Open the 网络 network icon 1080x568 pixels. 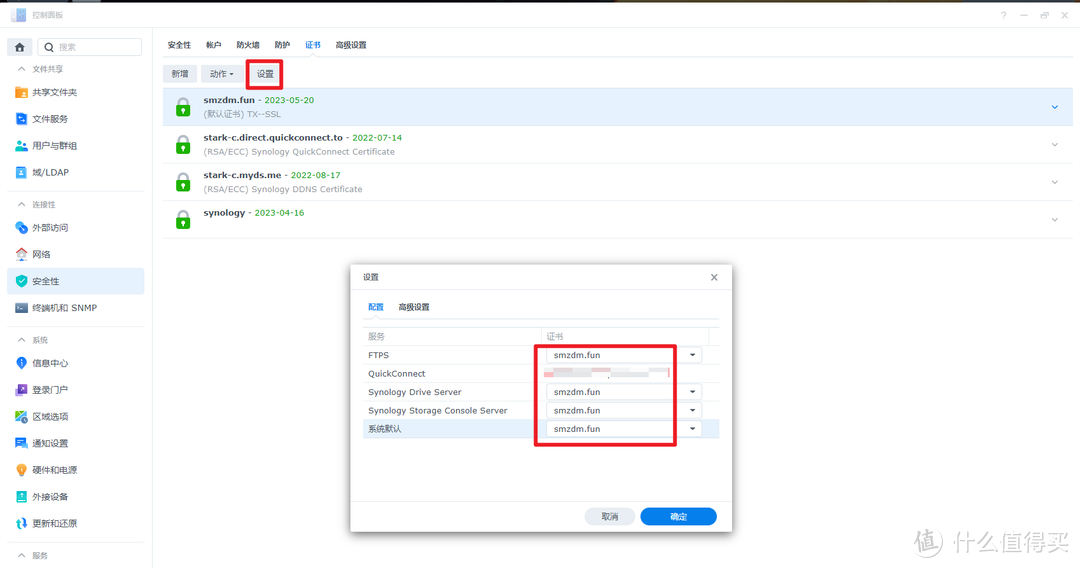click(21, 254)
